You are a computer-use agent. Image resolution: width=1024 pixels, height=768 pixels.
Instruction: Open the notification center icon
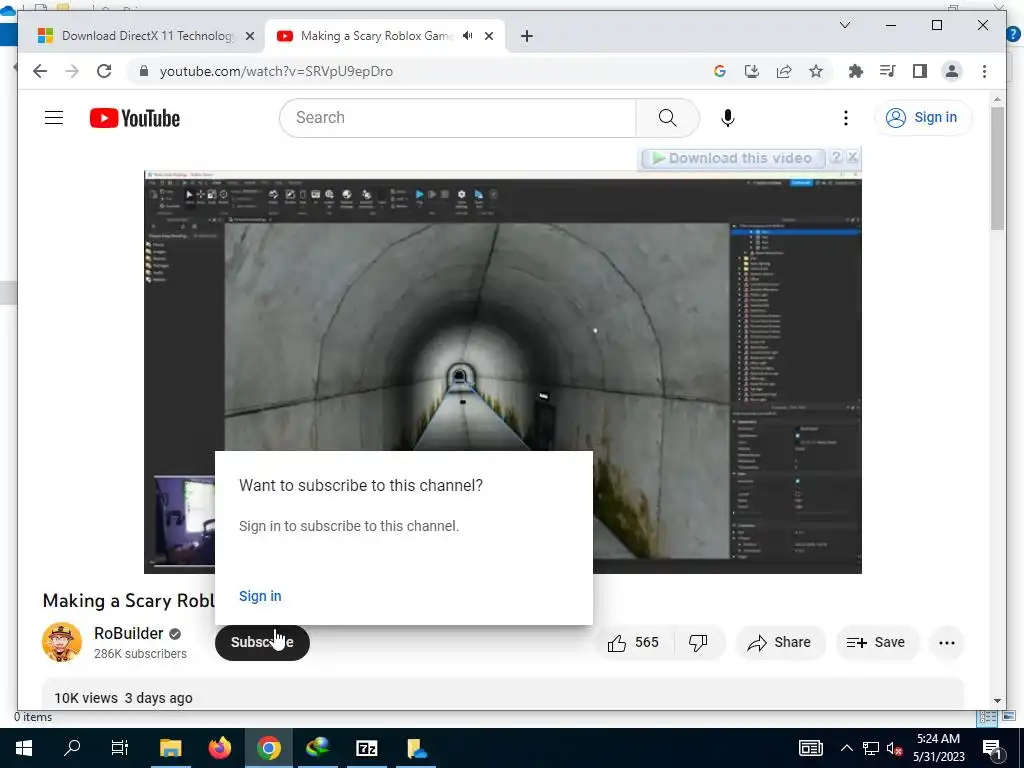click(991, 748)
